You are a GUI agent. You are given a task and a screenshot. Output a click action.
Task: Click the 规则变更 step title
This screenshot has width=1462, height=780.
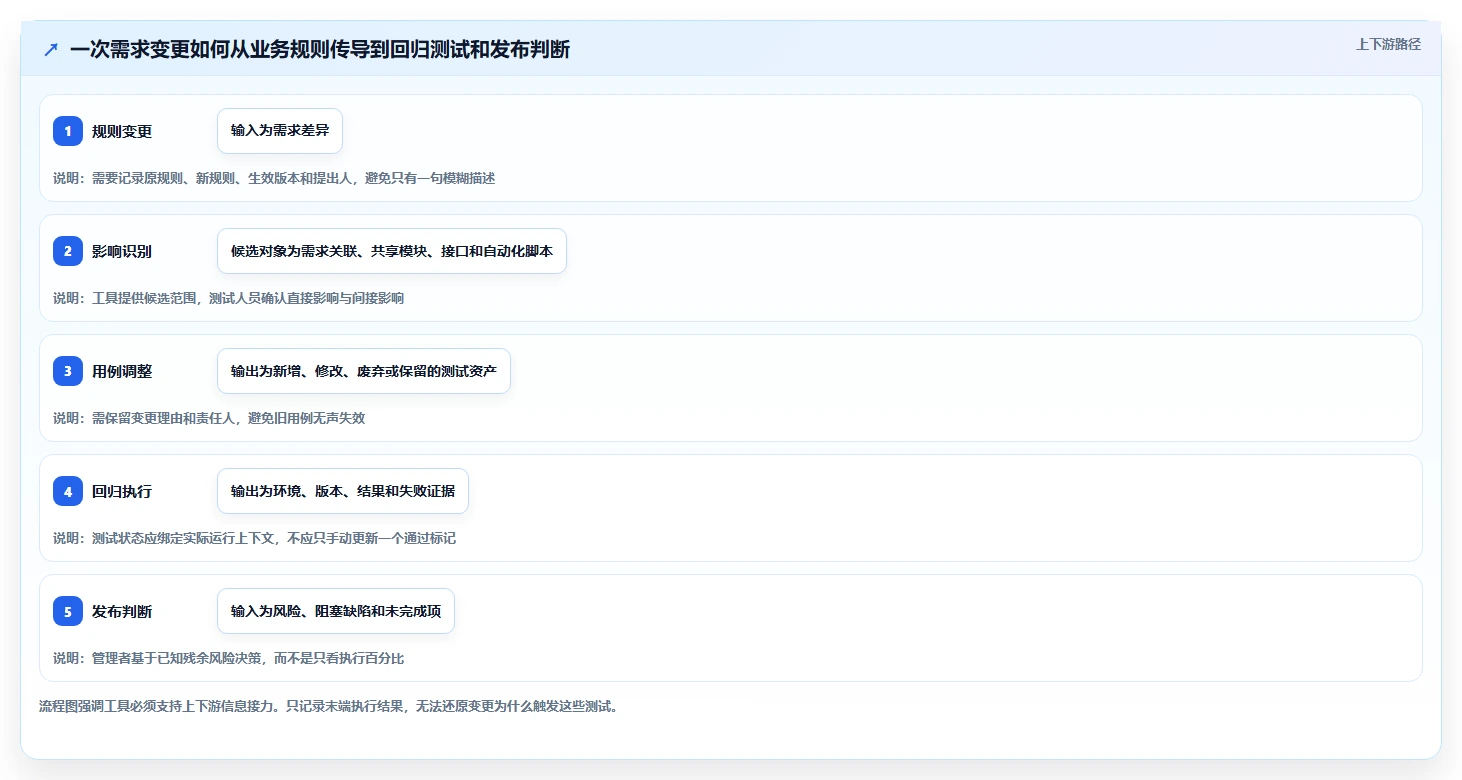(122, 131)
